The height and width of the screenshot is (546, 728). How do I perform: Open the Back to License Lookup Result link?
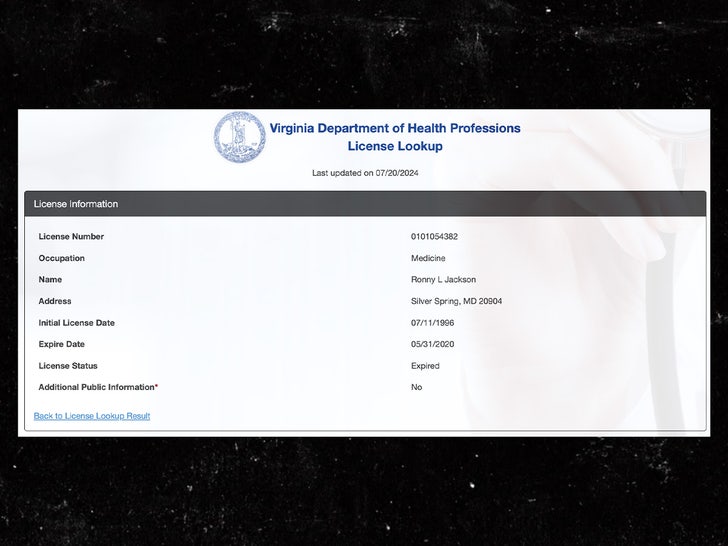pyautogui.click(x=92, y=416)
